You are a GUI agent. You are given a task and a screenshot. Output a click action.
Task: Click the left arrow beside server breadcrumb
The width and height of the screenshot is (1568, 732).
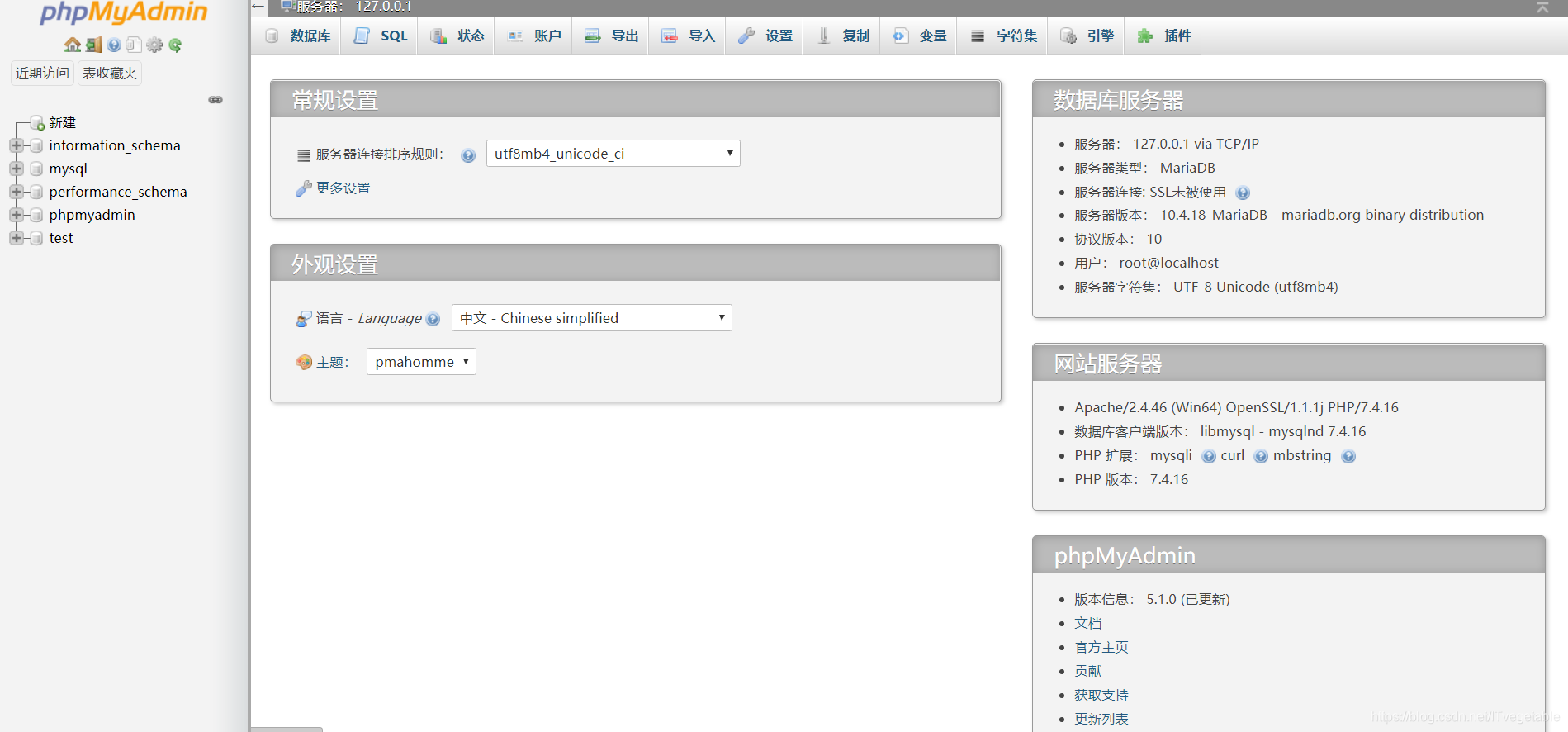pyautogui.click(x=258, y=7)
